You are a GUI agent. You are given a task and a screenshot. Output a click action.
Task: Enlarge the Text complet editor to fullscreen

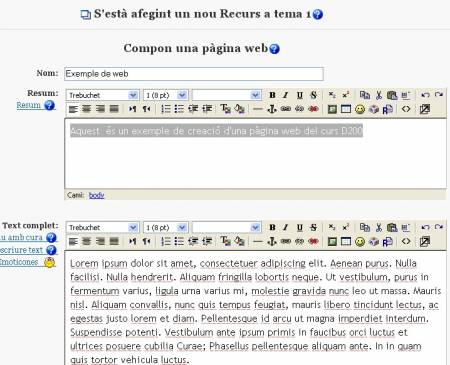click(x=425, y=241)
